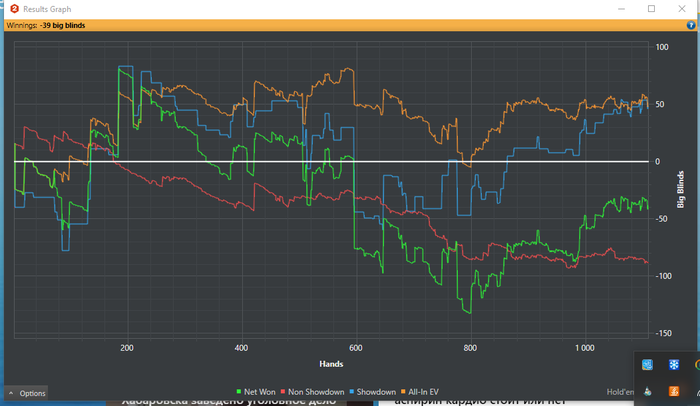Open the cone-shaped tray icon
This screenshot has height=406, width=700.
point(647,392)
